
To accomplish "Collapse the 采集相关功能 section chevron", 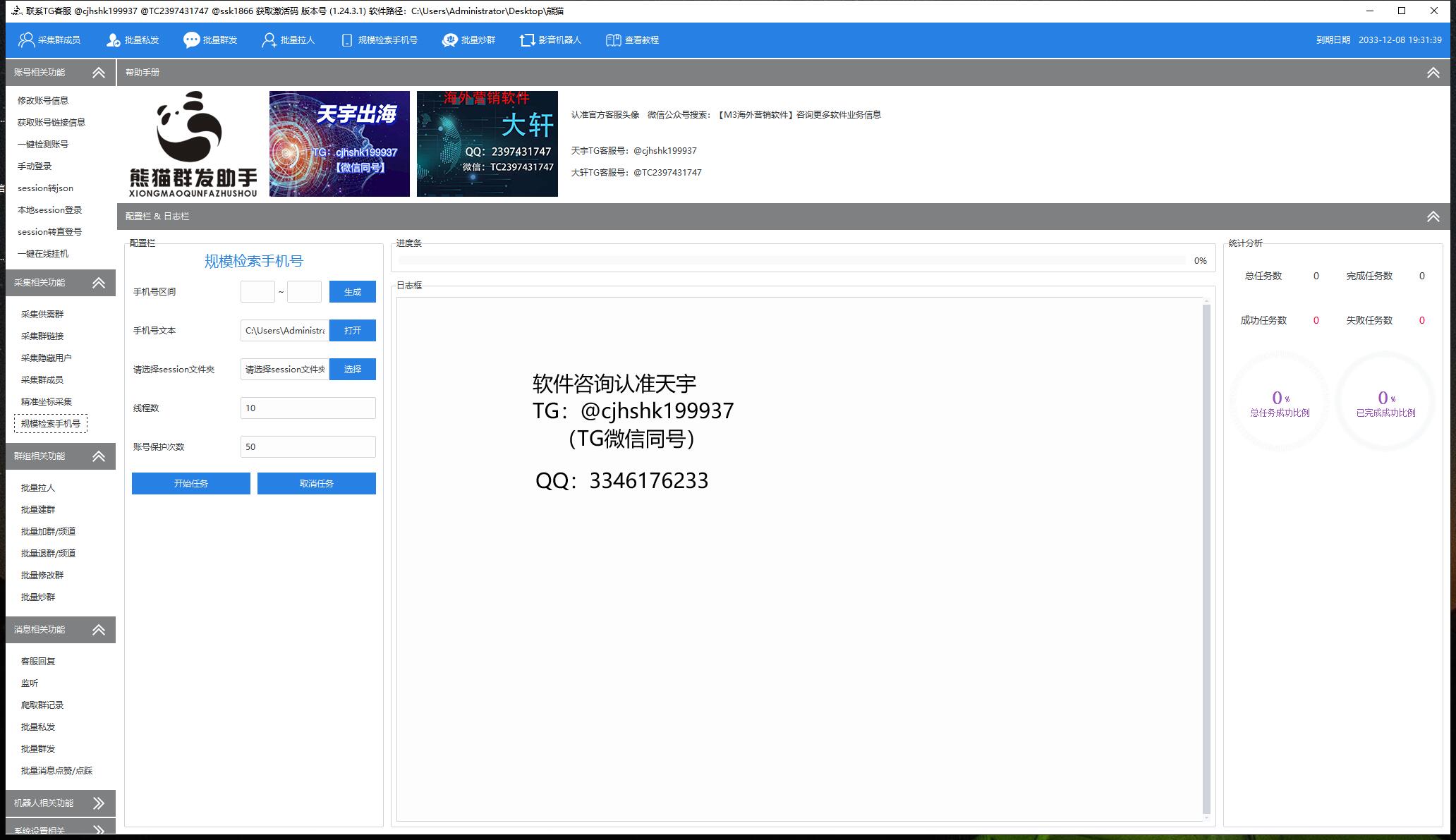I will 99,283.
